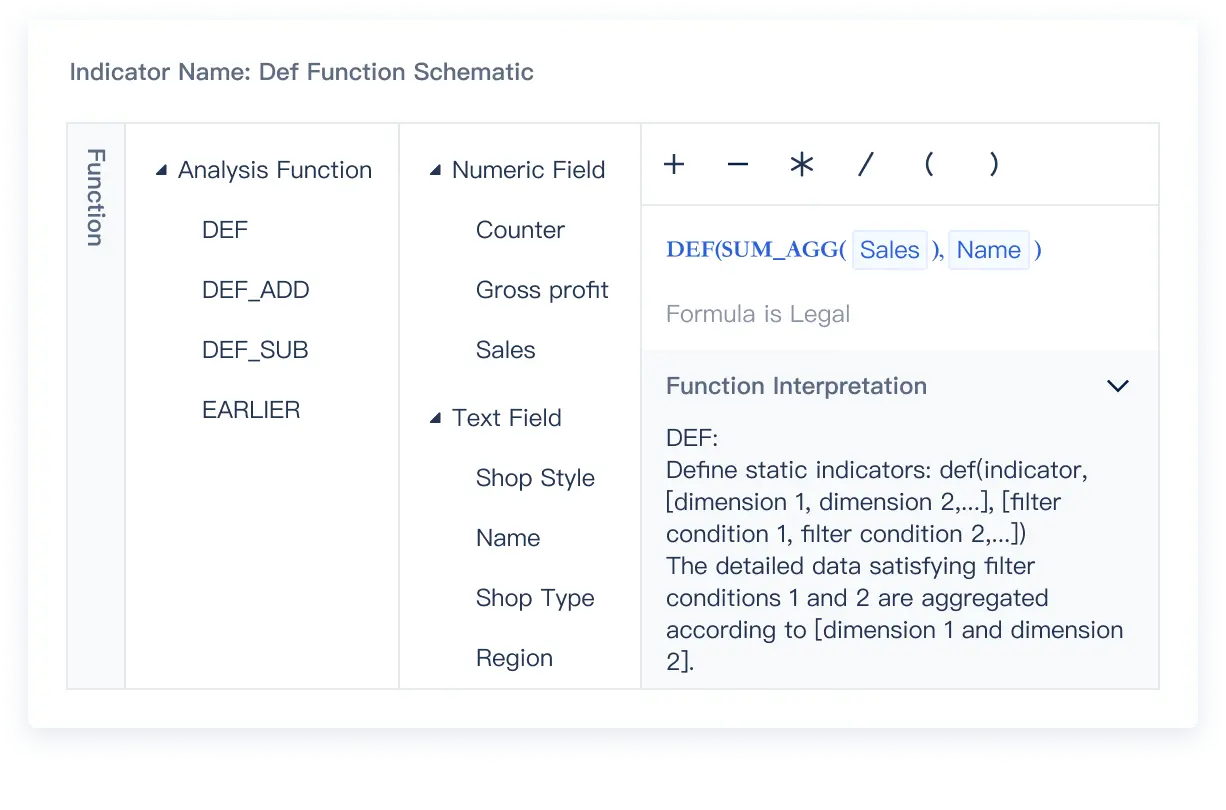The width and height of the screenshot is (1226, 810).
Task: Insert the minus operator
Action: tap(738, 165)
